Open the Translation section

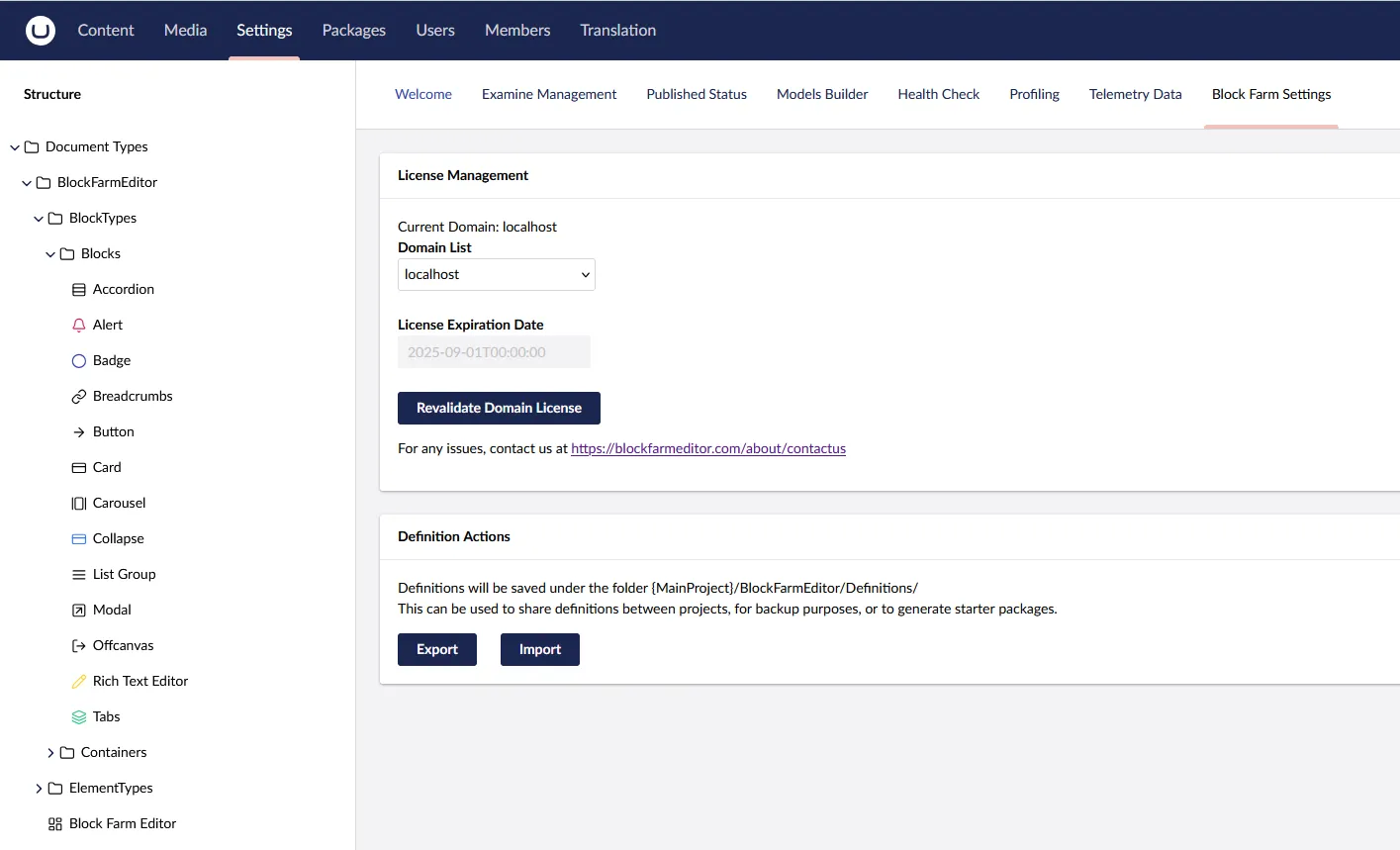click(x=618, y=30)
